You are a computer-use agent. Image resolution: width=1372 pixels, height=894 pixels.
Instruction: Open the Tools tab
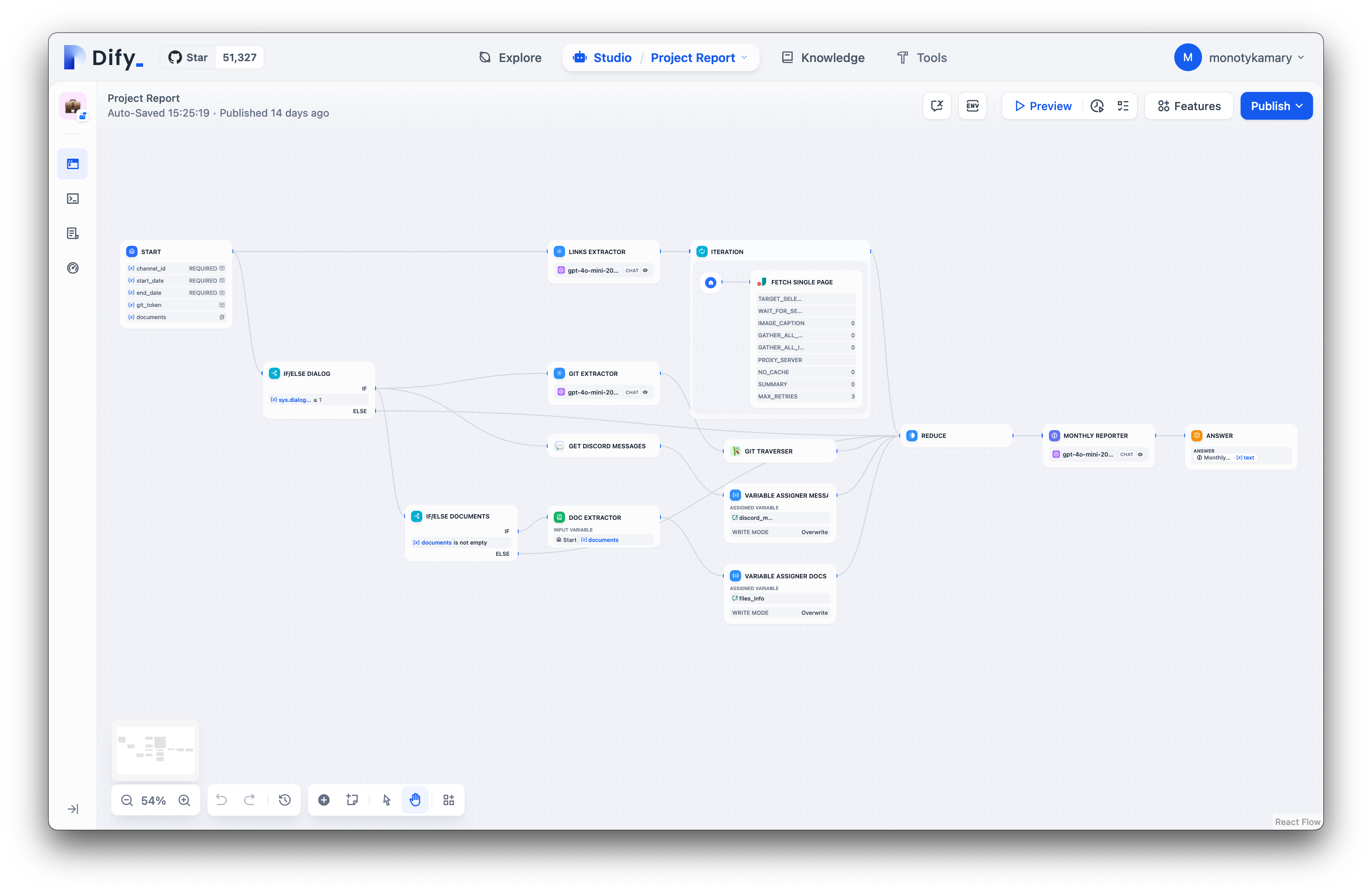(x=922, y=58)
